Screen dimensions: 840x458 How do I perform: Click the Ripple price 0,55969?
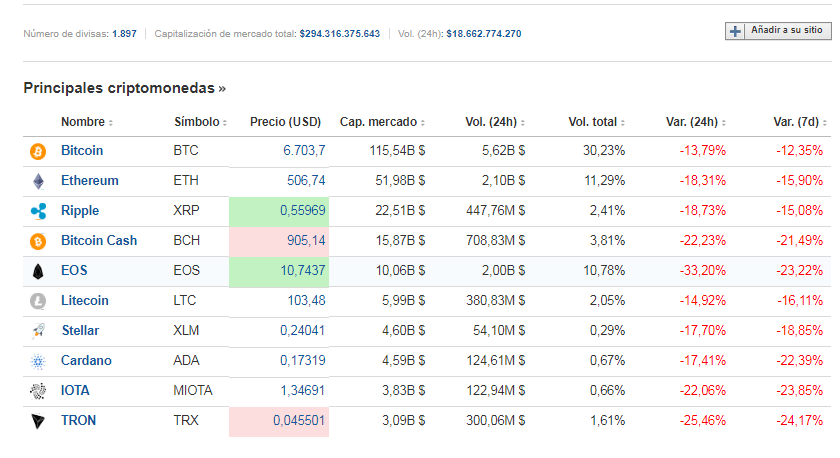[x=303, y=211]
